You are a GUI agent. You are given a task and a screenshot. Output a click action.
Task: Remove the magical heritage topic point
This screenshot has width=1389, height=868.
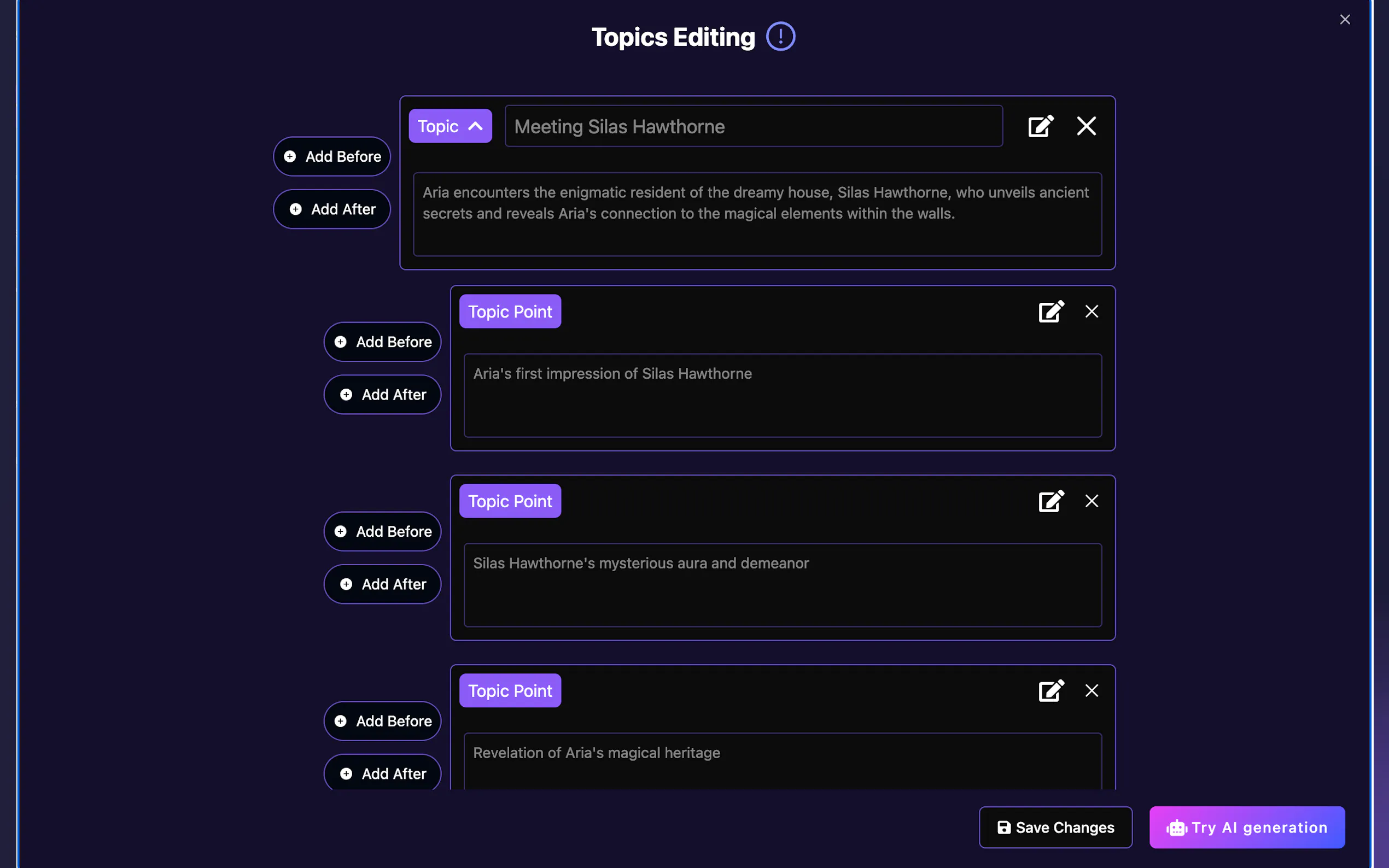point(1091,690)
